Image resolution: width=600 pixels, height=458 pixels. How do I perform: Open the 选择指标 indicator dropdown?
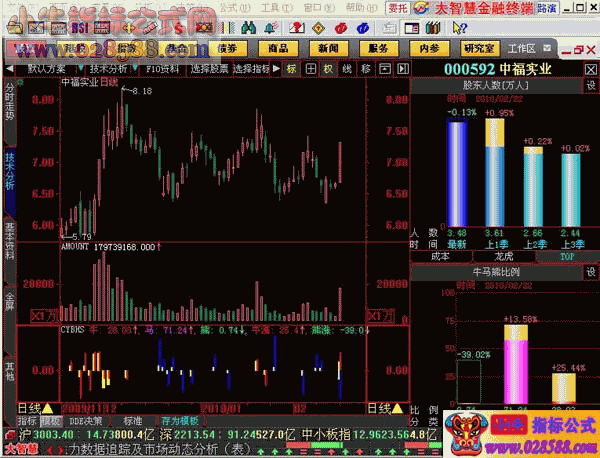coord(255,69)
